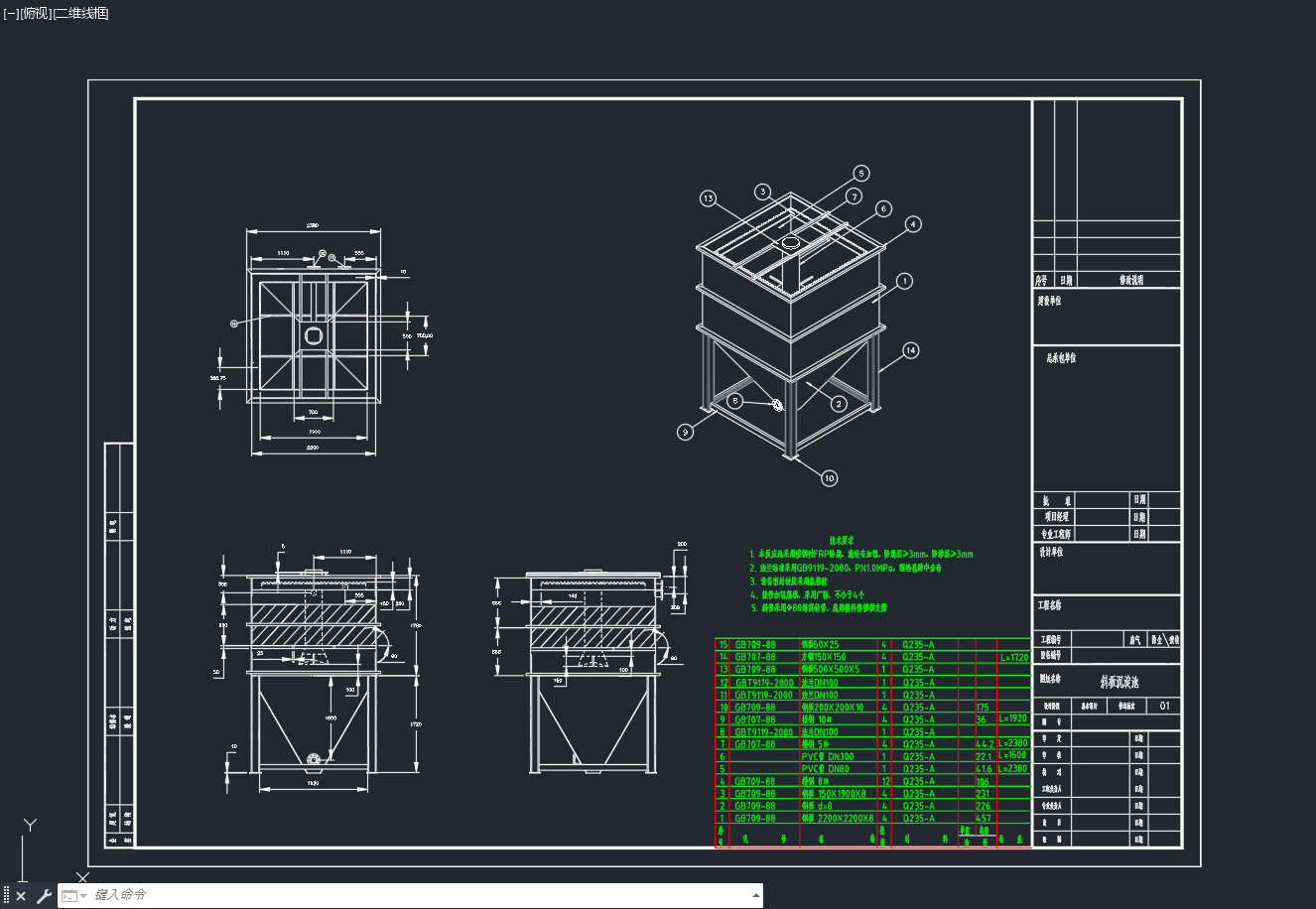Close the command line window
Viewport: 1316px width, 909px height.
[21, 896]
